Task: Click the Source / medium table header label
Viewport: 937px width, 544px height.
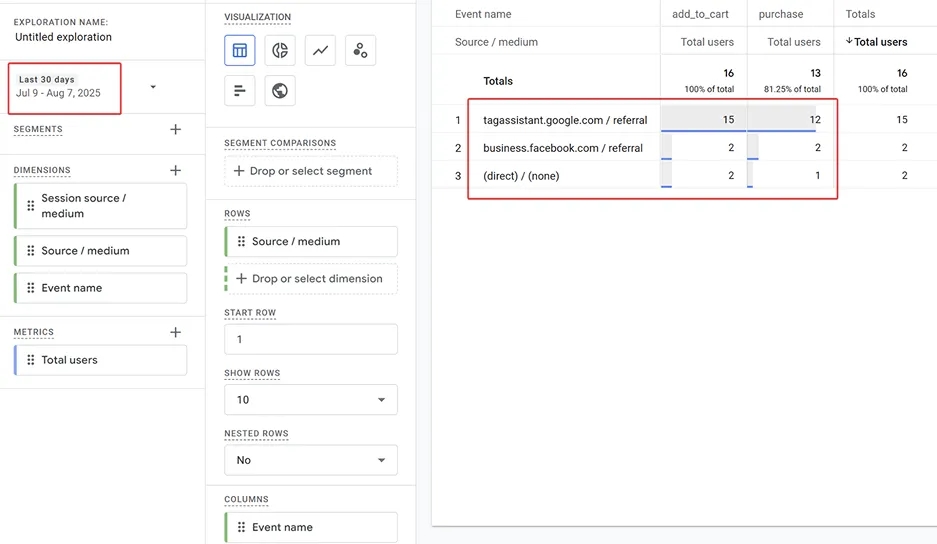Action: point(496,42)
